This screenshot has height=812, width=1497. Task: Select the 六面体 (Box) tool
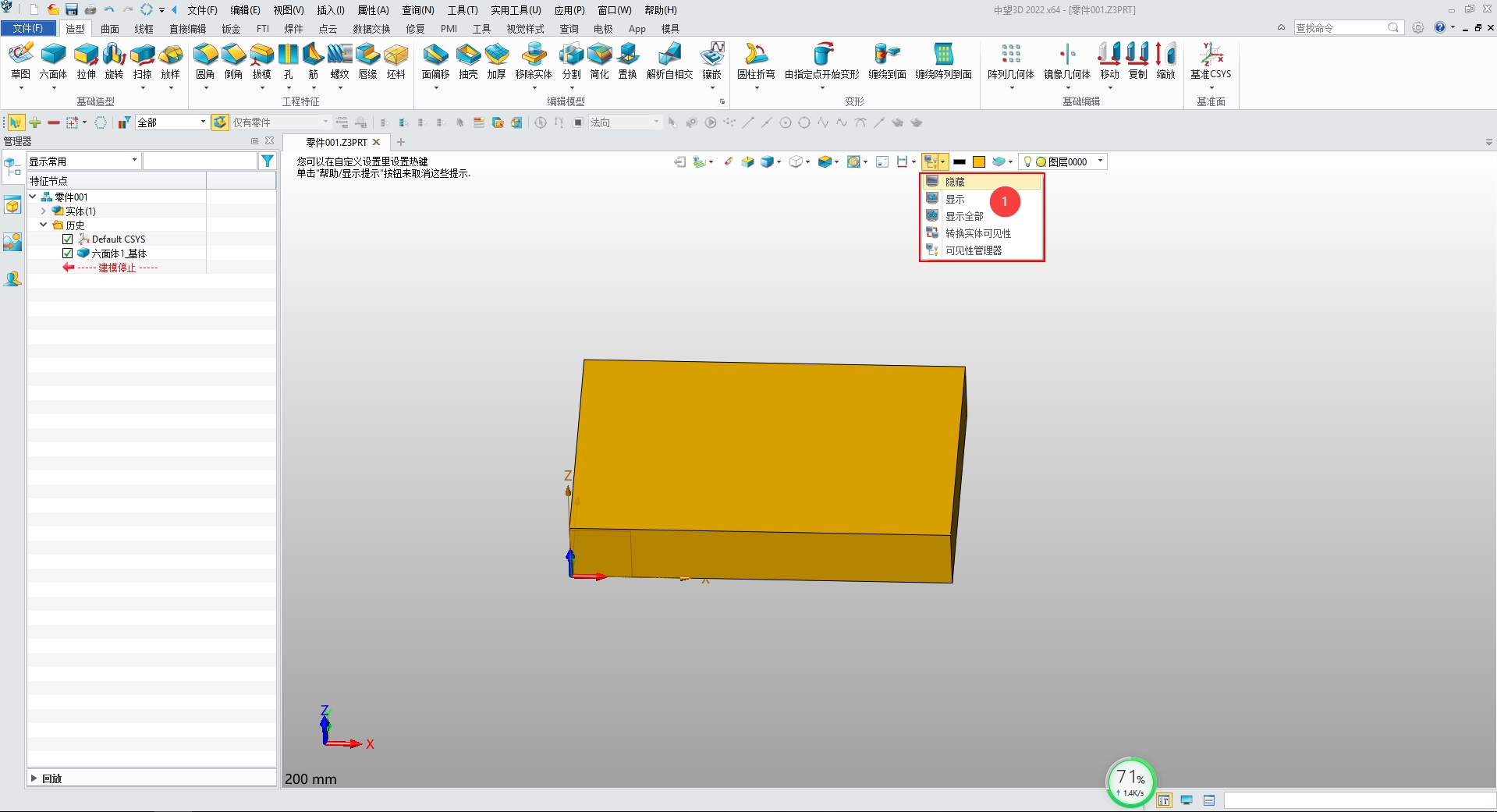tap(53, 62)
